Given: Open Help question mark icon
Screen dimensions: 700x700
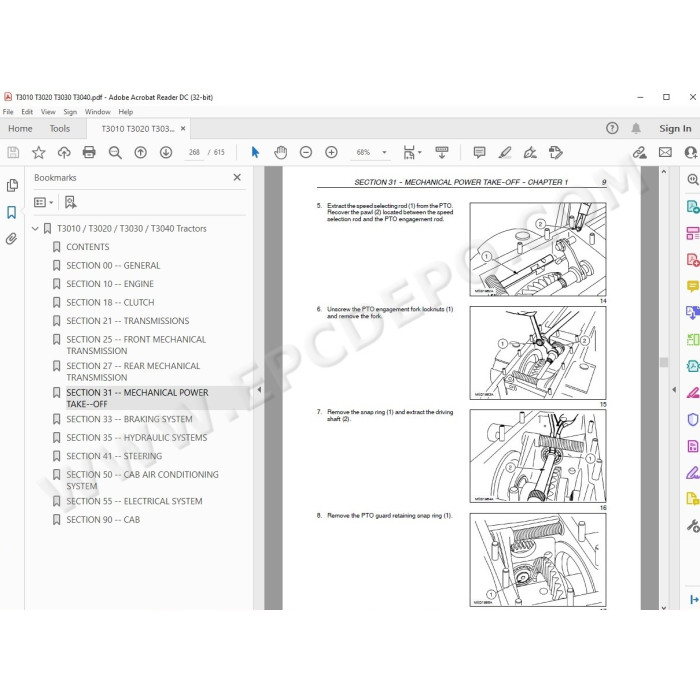Looking at the screenshot, I should click(x=612, y=129).
